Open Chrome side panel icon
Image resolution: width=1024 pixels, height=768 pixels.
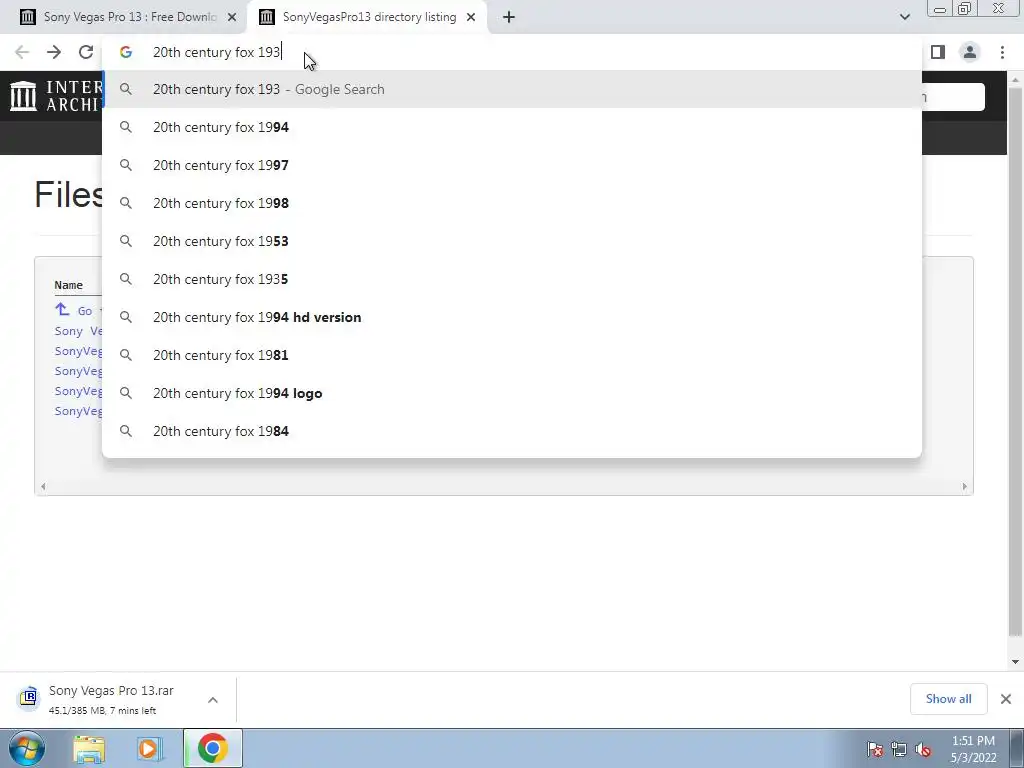(x=938, y=52)
